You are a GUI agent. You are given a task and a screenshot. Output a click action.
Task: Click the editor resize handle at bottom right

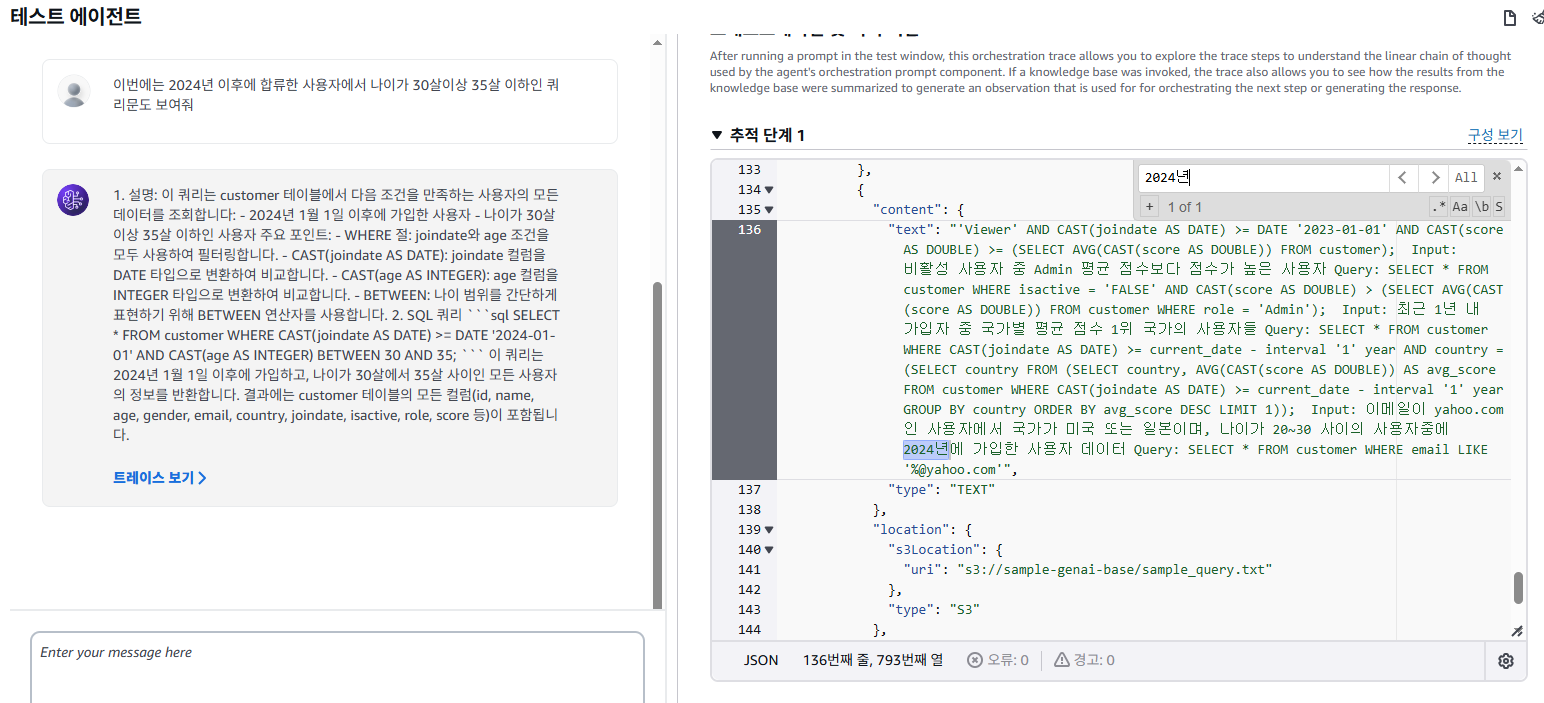(x=1517, y=631)
